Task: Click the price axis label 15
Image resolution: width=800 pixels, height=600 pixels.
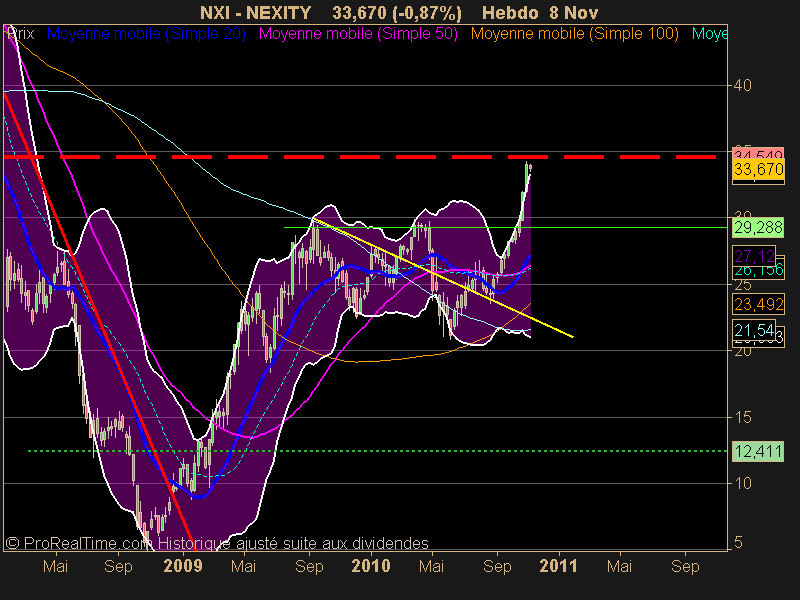Action: (743, 417)
